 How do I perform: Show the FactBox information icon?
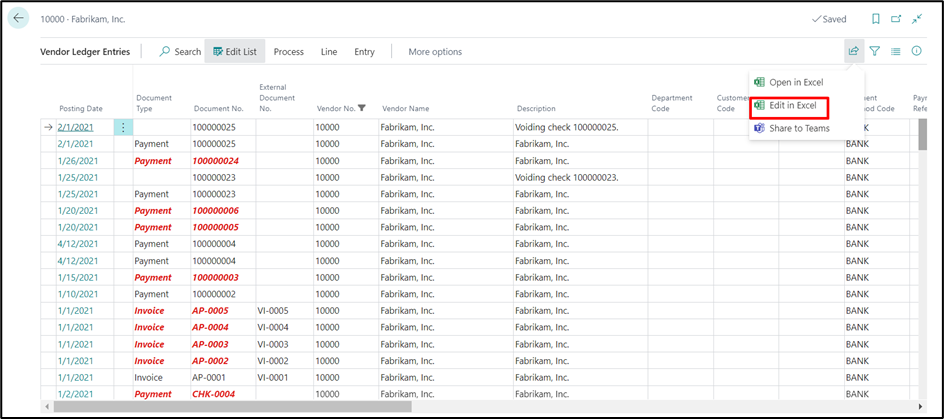pyautogui.click(x=916, y=51)
